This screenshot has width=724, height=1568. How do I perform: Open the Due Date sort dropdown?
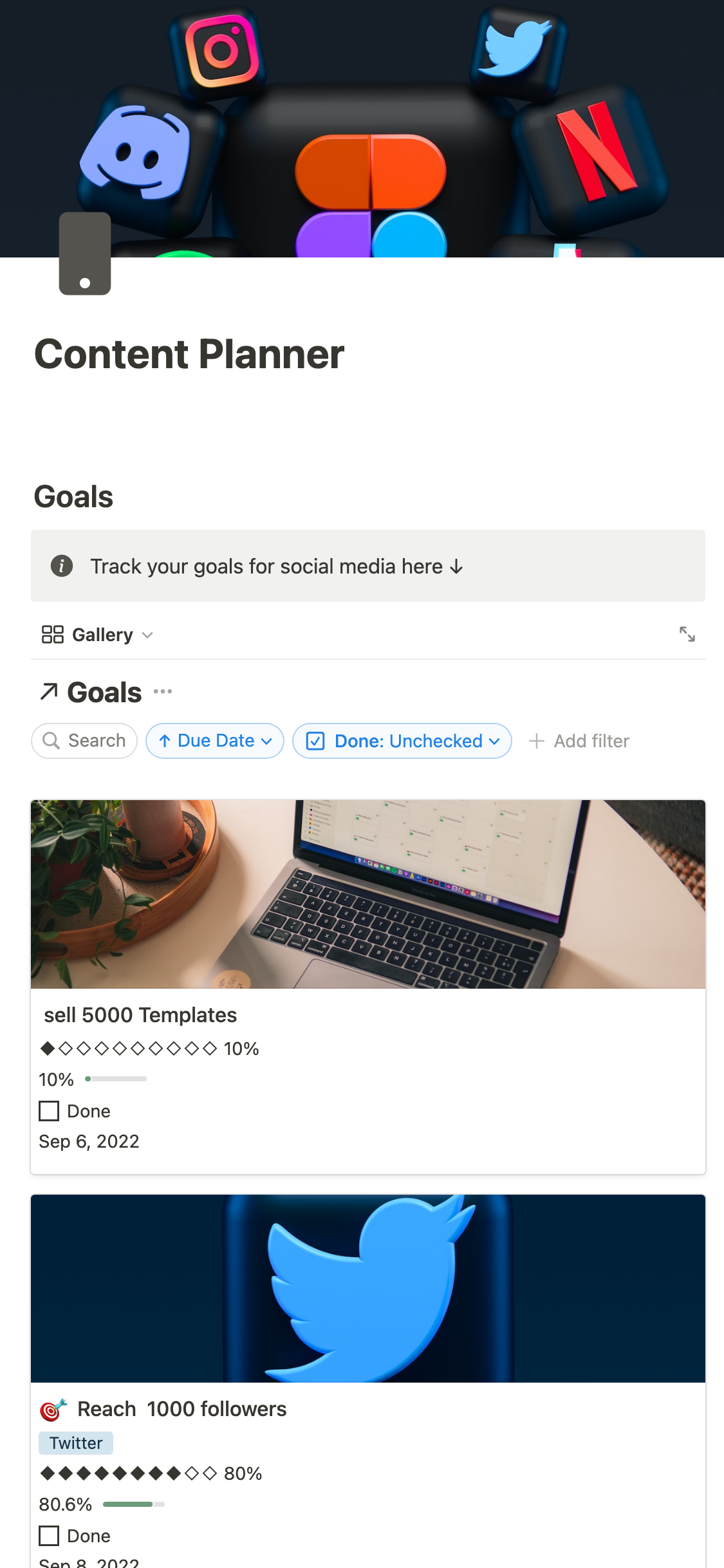pyautogui.click(x=215, y=741)
